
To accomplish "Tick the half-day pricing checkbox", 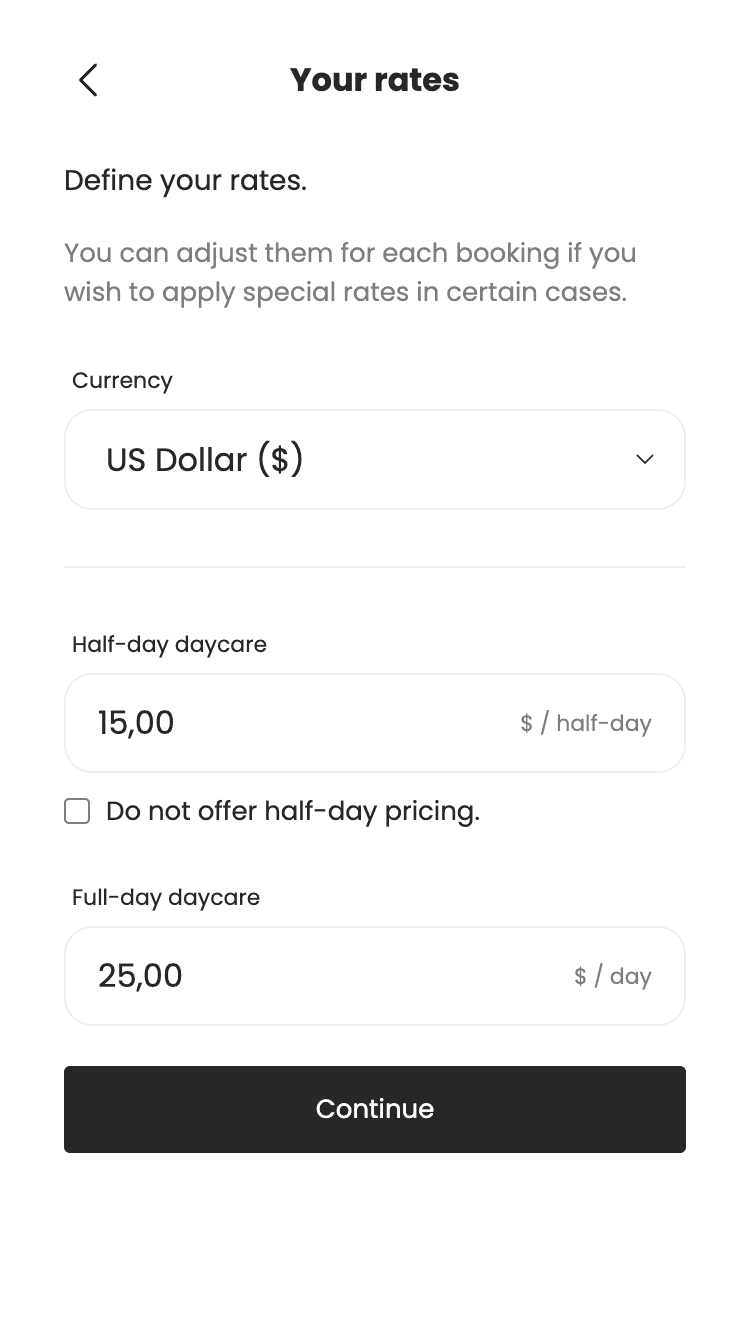I will [77, 811].
